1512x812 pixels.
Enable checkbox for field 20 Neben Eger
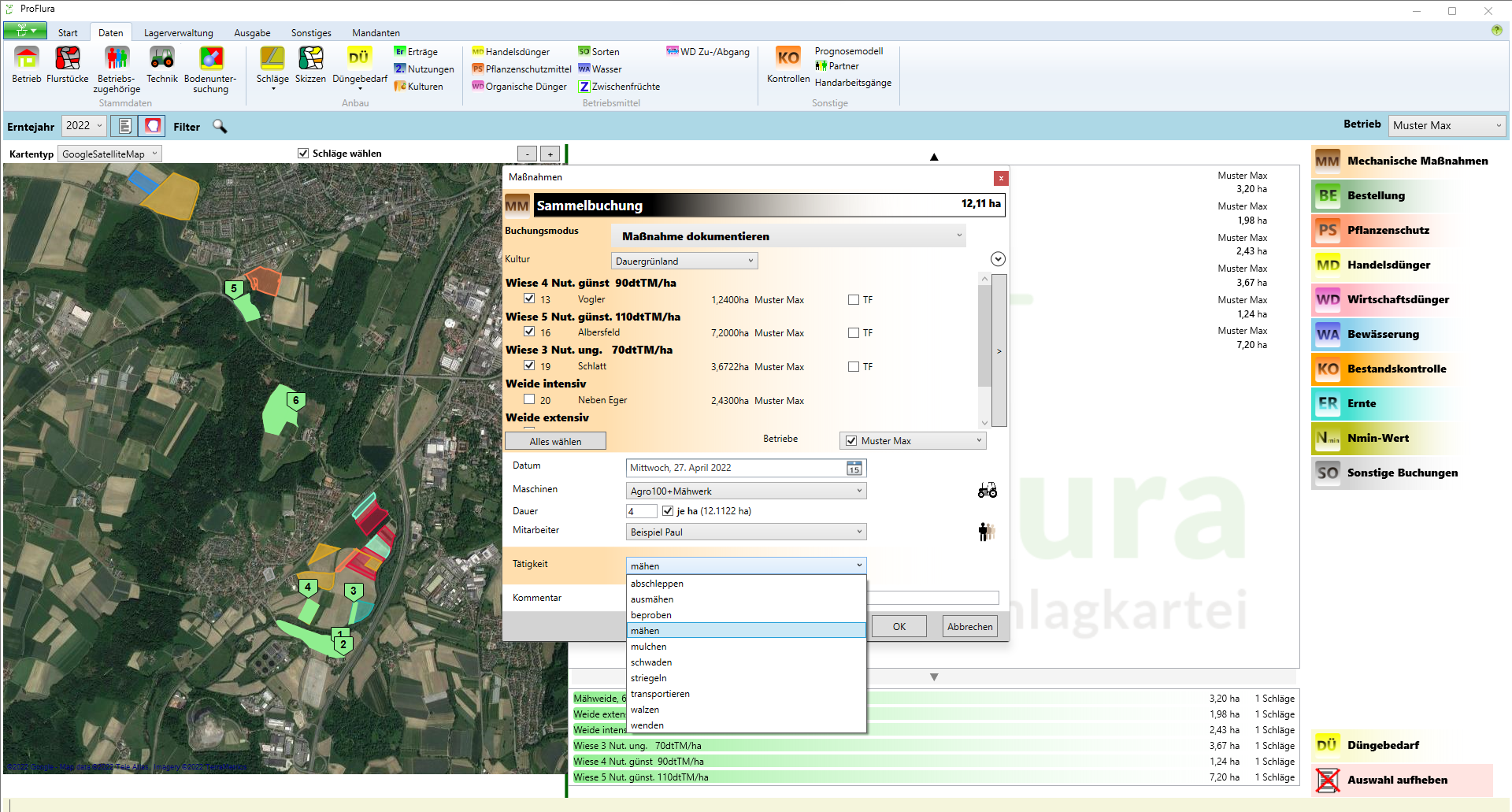(529, 399)
